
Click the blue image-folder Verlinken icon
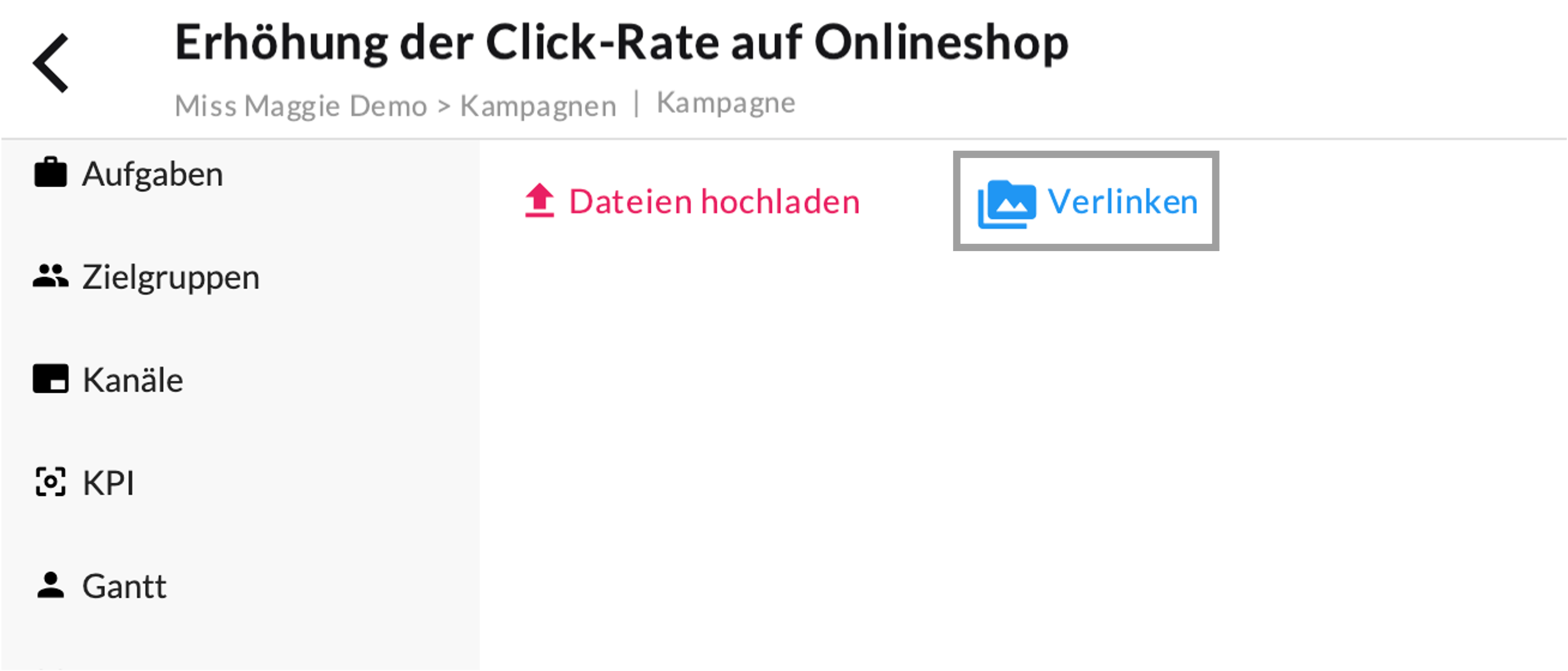coord(1007,204)
